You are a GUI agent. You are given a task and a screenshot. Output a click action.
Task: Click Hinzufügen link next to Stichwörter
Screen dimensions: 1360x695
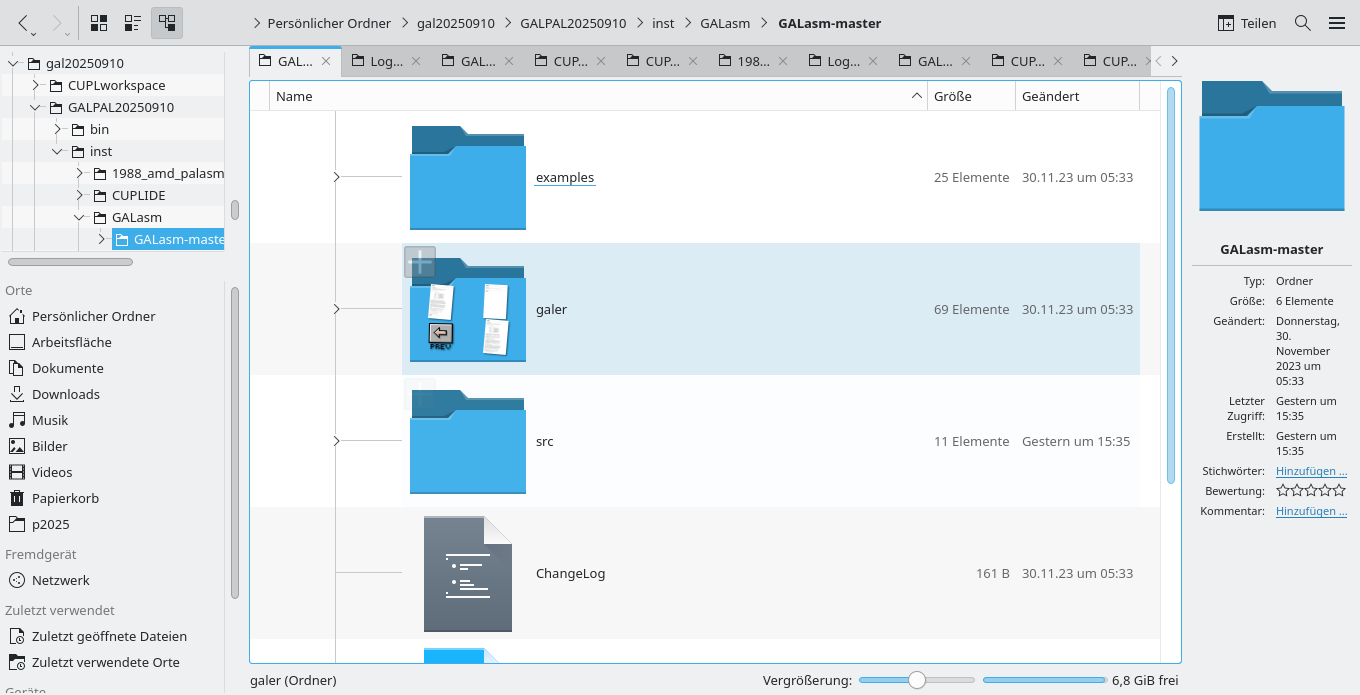click(x=1311, y=471)
